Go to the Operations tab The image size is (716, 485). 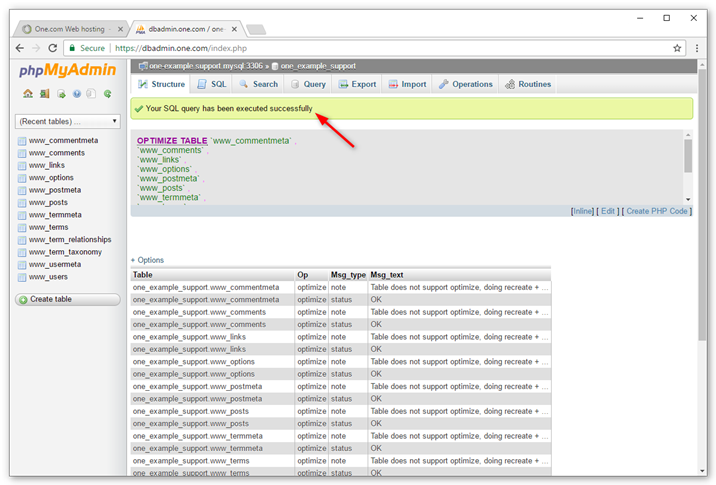click(466, 85)
